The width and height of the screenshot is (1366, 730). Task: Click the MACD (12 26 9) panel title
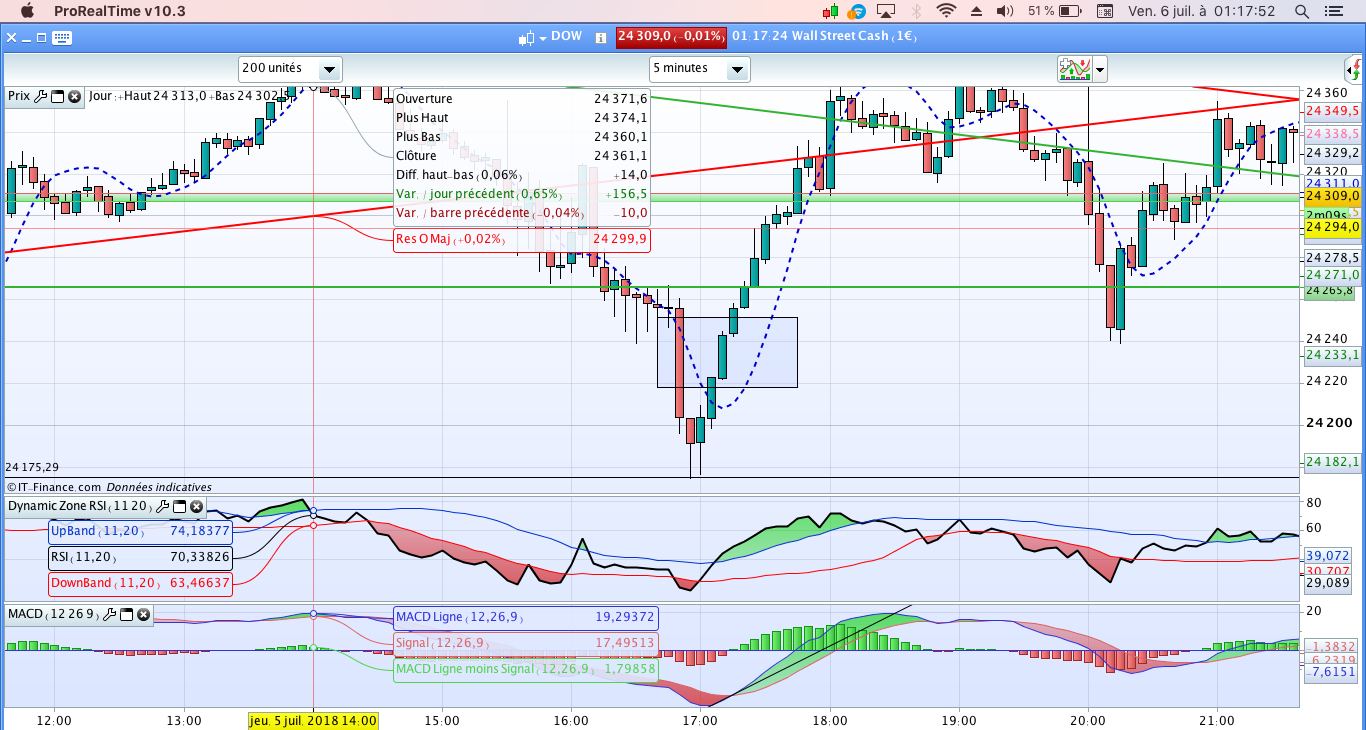[x=53, y=613]
